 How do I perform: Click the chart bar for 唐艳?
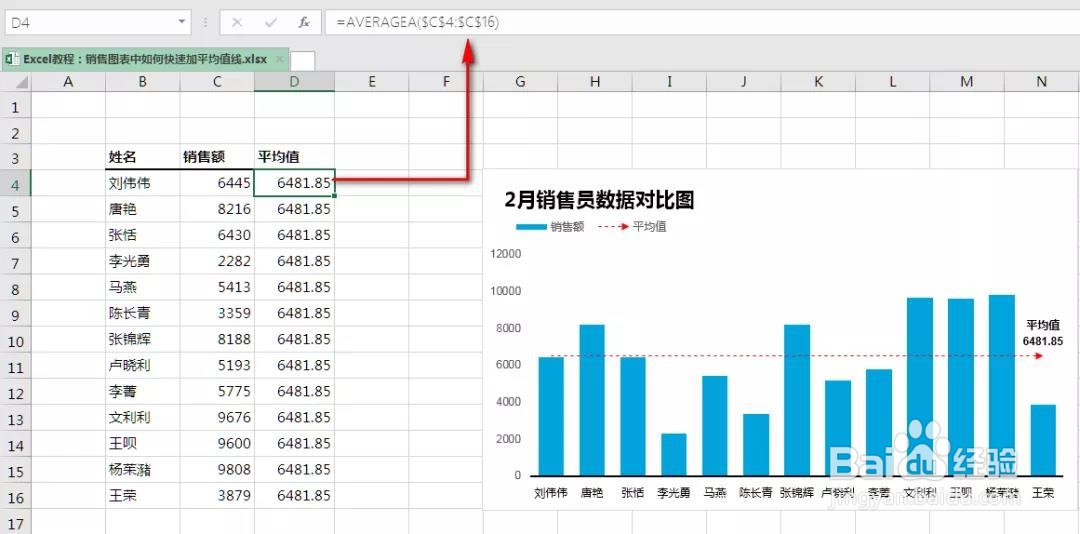pyautogui.click(x=592, y=400)
